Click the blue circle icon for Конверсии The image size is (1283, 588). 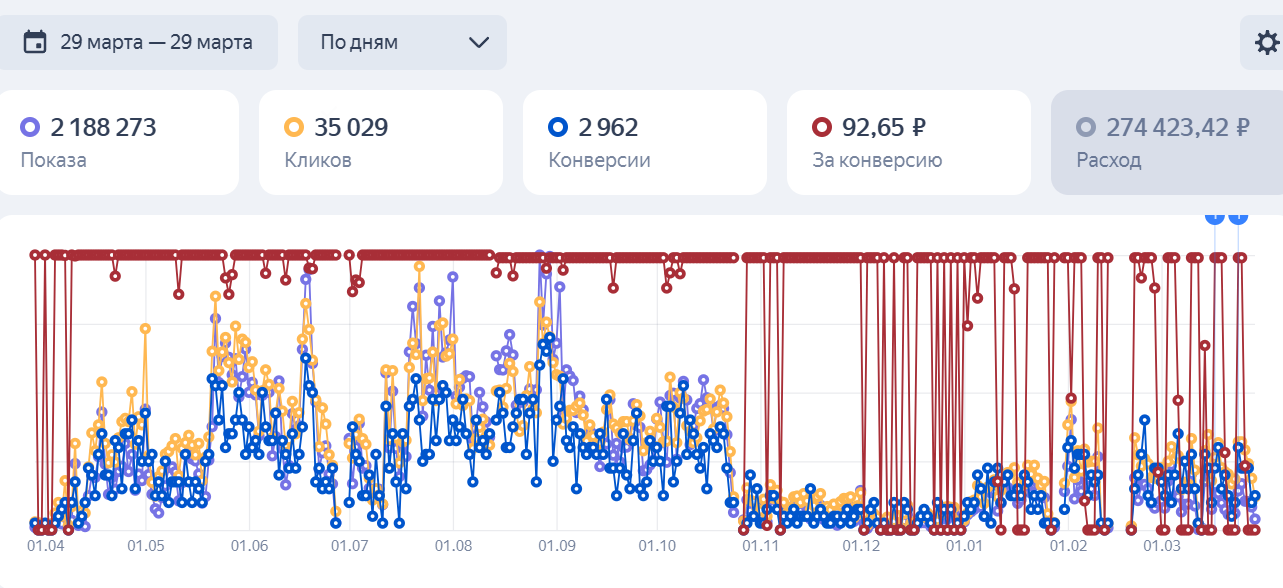point(558,127)
